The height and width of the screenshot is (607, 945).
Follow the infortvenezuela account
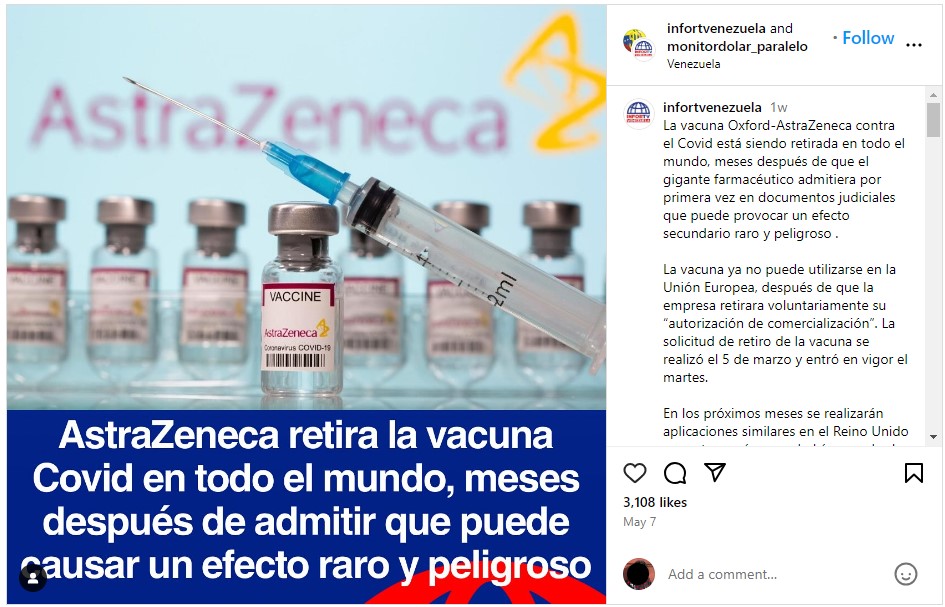(867, 38)
